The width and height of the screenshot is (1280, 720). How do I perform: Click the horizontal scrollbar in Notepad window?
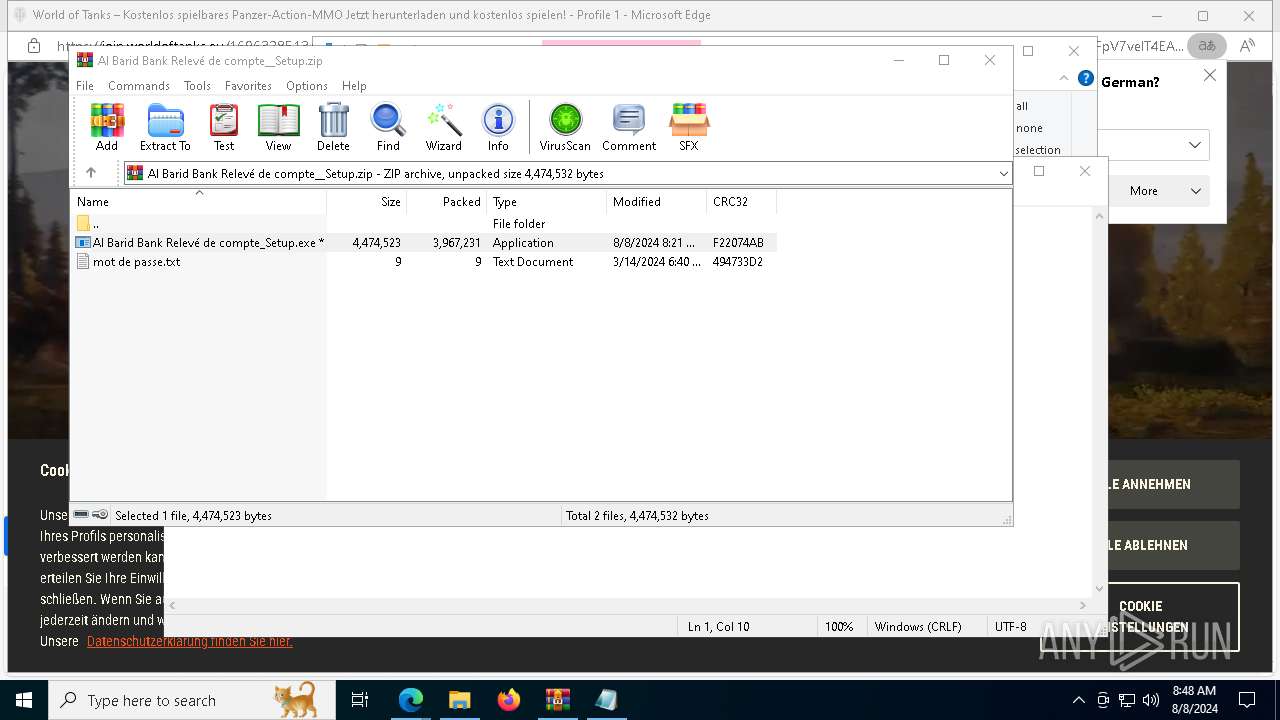[x=627, y=605]
